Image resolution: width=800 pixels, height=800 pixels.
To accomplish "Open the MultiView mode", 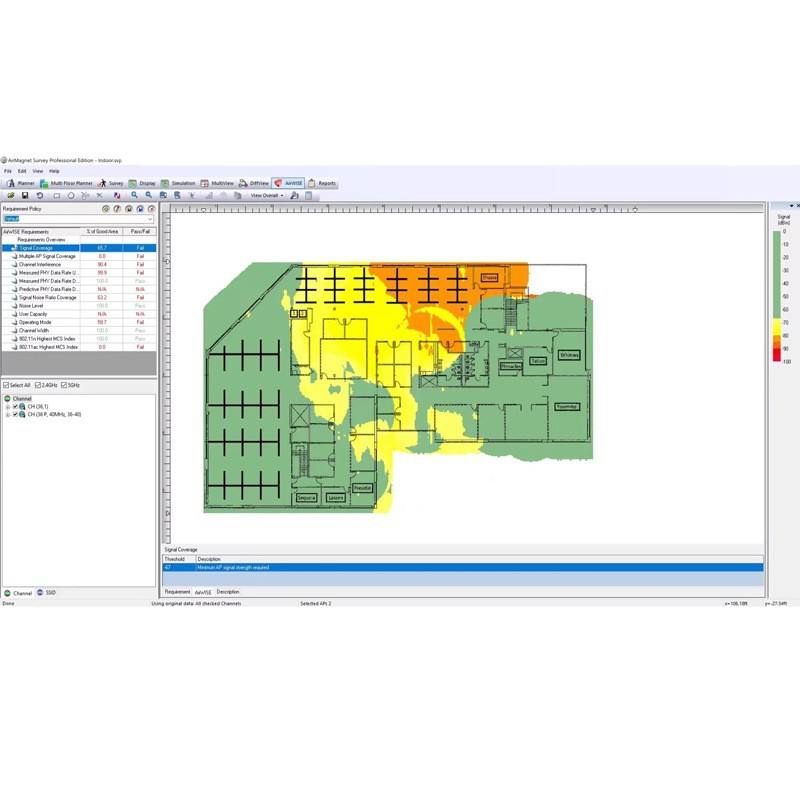I will 217,183.
